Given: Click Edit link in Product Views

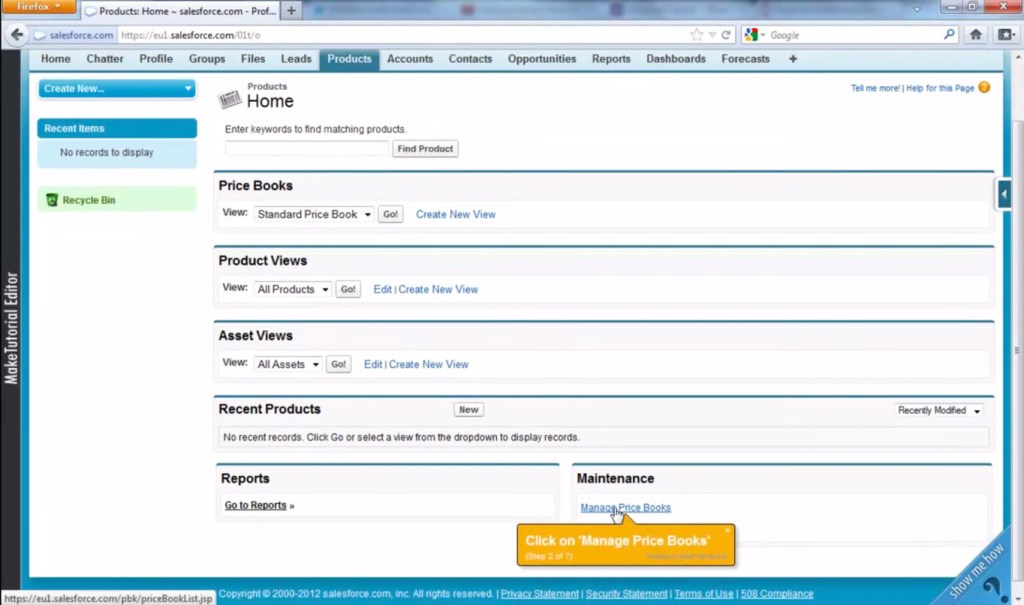Looking at the screenshot, I should [383, 289].
